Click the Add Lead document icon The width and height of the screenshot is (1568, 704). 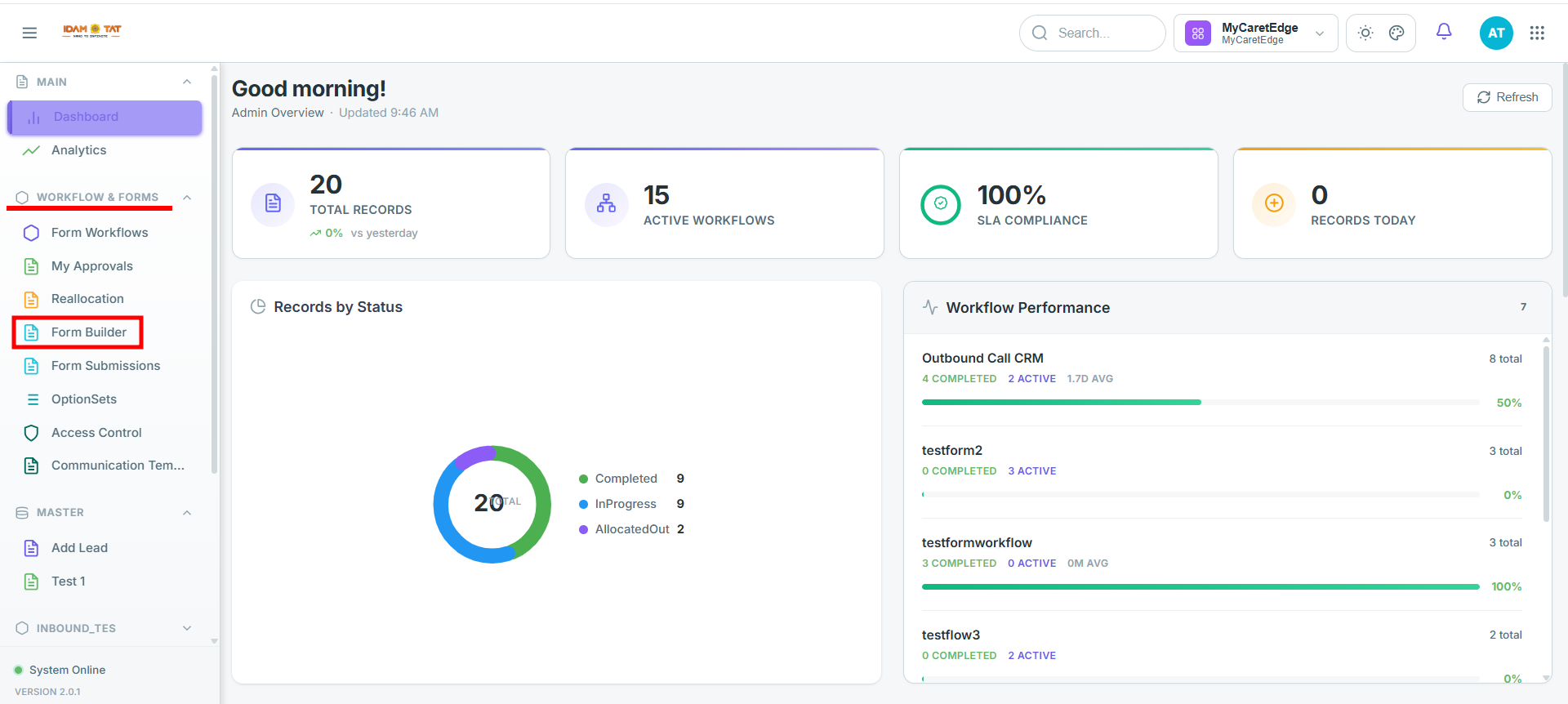31,548
